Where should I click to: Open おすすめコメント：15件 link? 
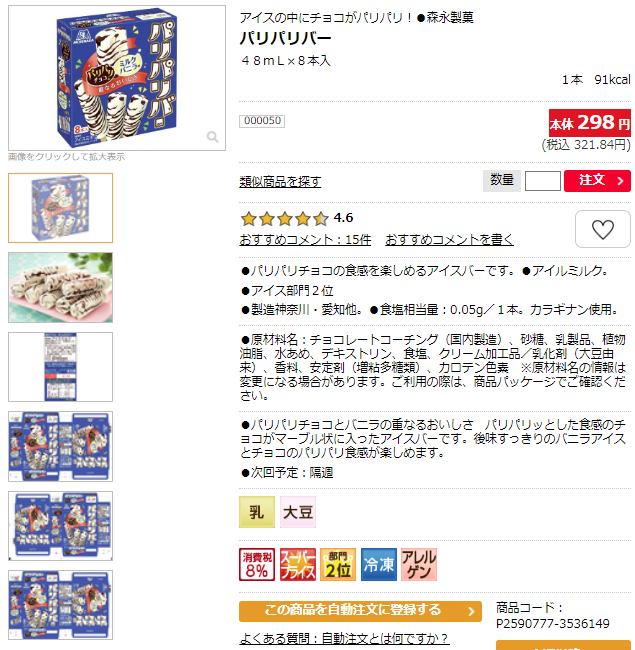(305, 240)
